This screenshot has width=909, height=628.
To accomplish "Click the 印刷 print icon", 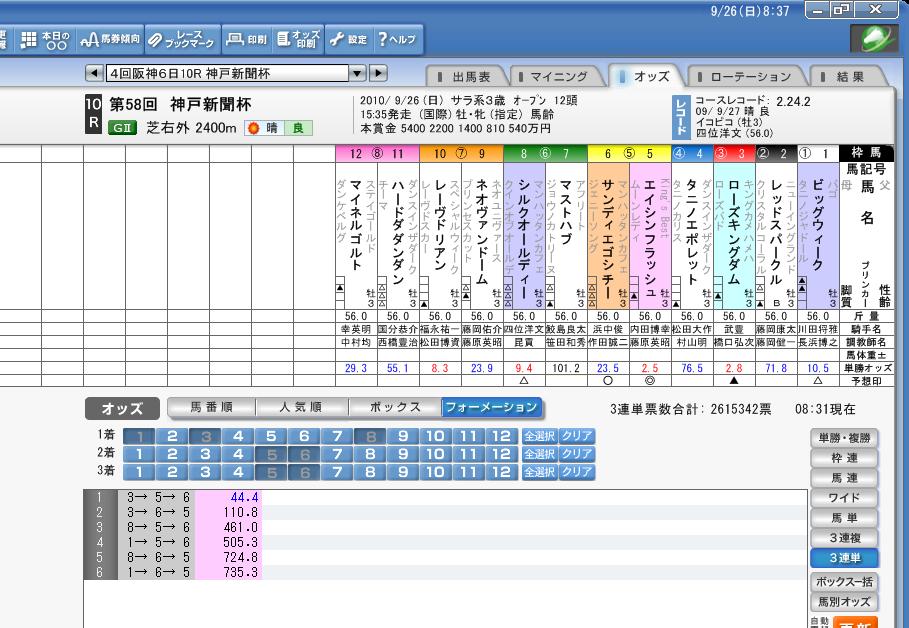I will [246, 40].
